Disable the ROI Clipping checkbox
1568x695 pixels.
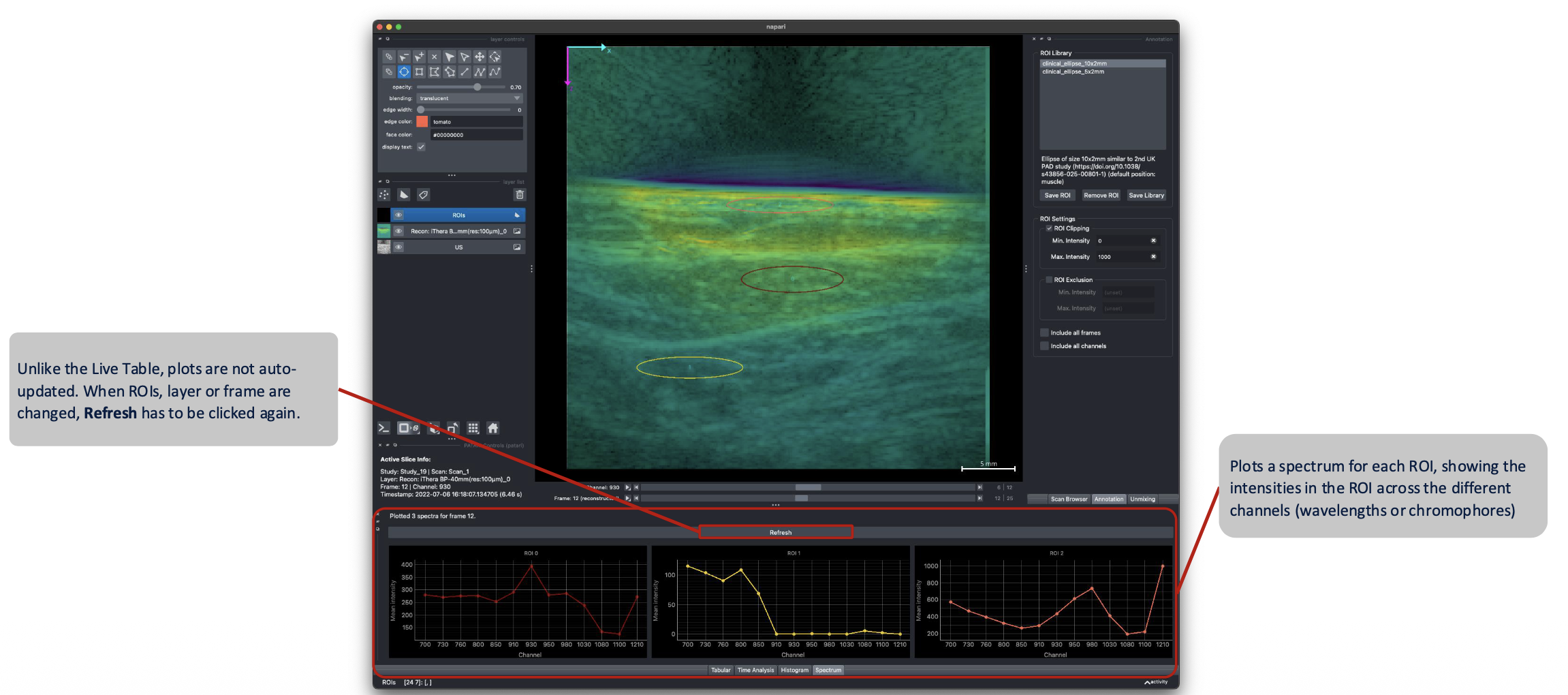point(1049,228)
